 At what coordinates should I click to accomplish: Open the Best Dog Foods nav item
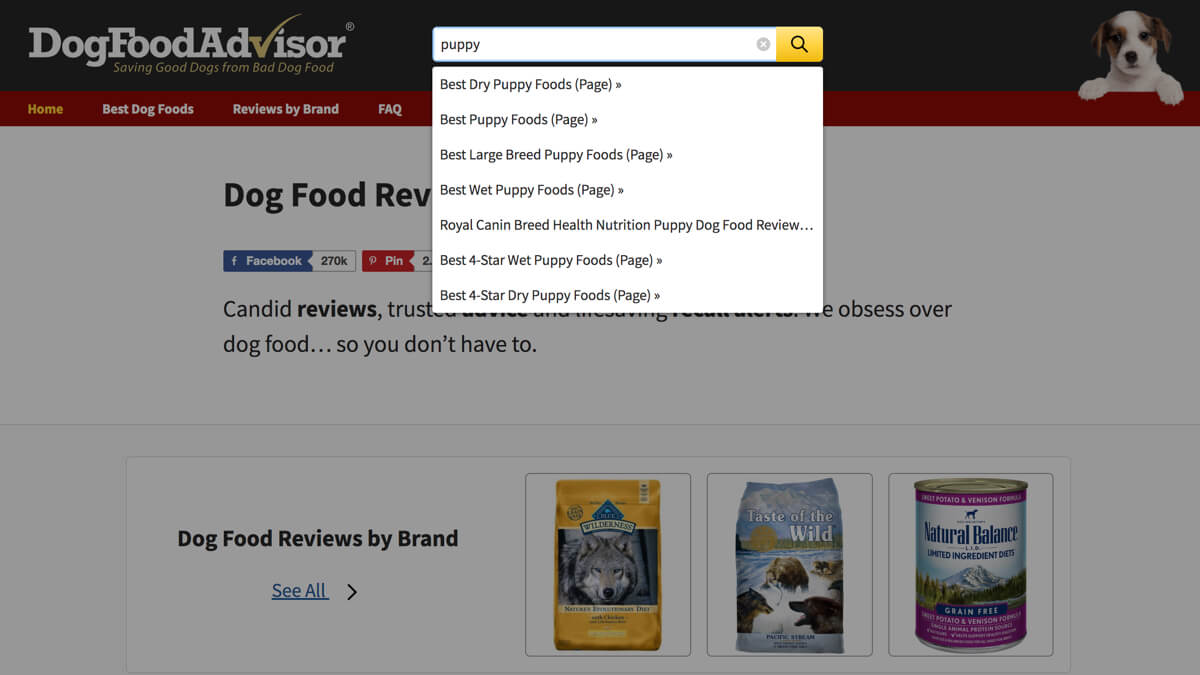148,109
